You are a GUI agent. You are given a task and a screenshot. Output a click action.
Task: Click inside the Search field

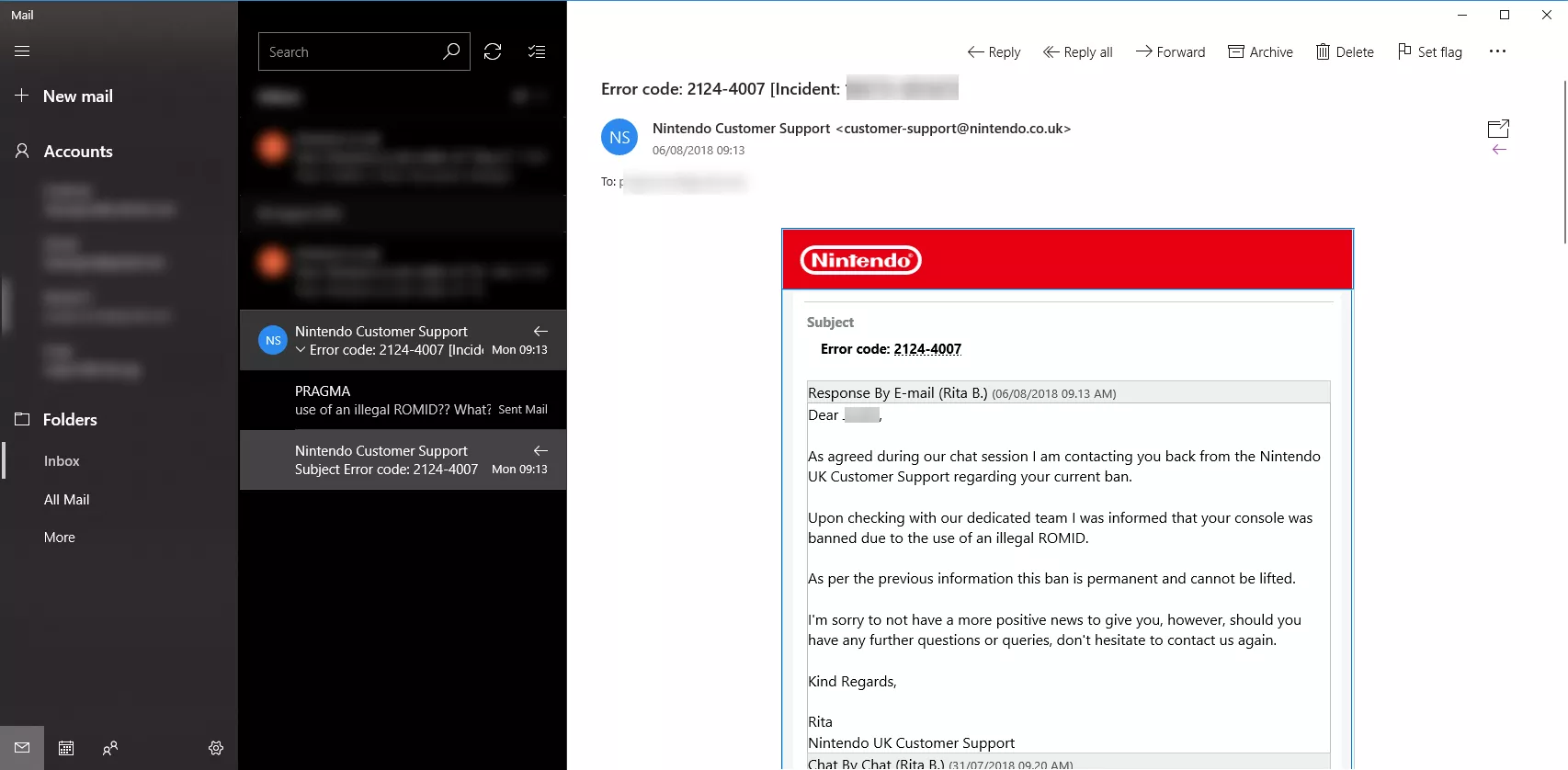tap(349, 51)
